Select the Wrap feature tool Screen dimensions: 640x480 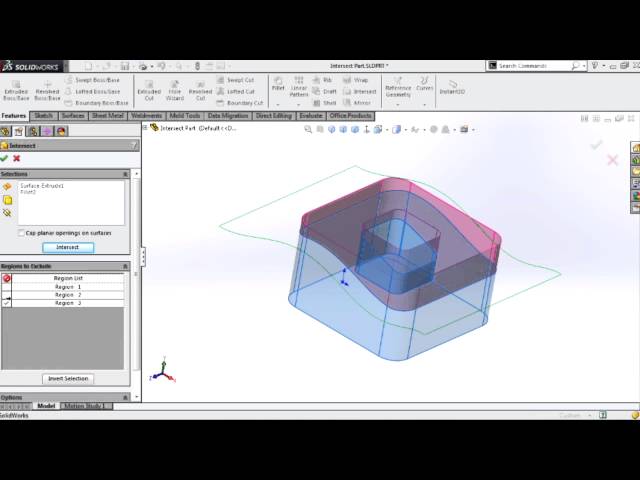pyautogui.click(x=356, y=80)
